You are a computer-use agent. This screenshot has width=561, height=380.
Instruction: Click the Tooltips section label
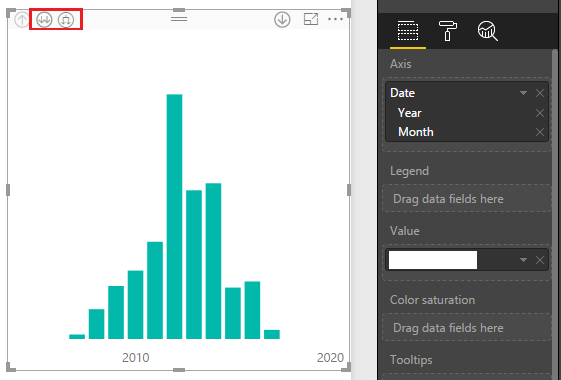411,360
